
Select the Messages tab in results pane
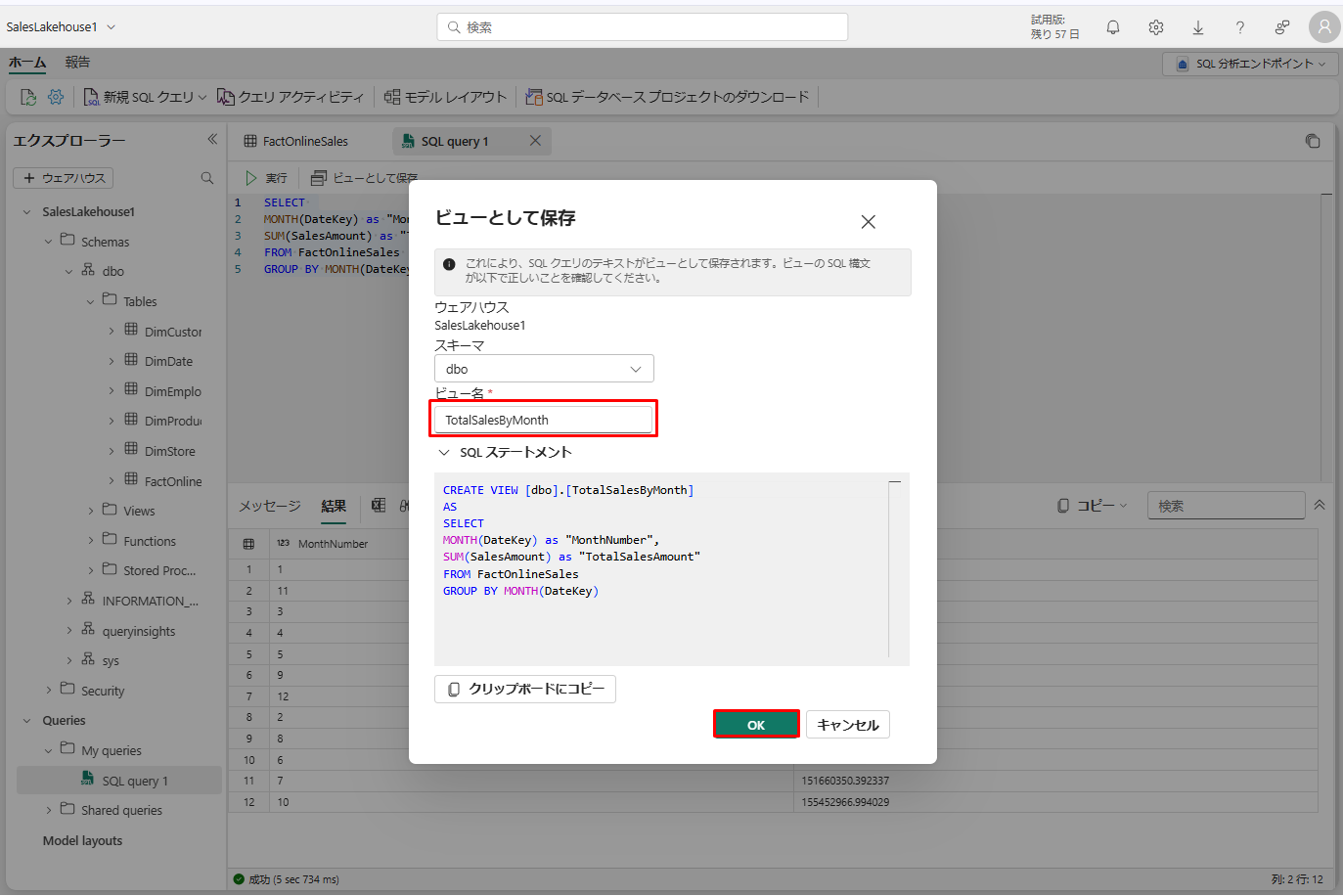point(270,506)
